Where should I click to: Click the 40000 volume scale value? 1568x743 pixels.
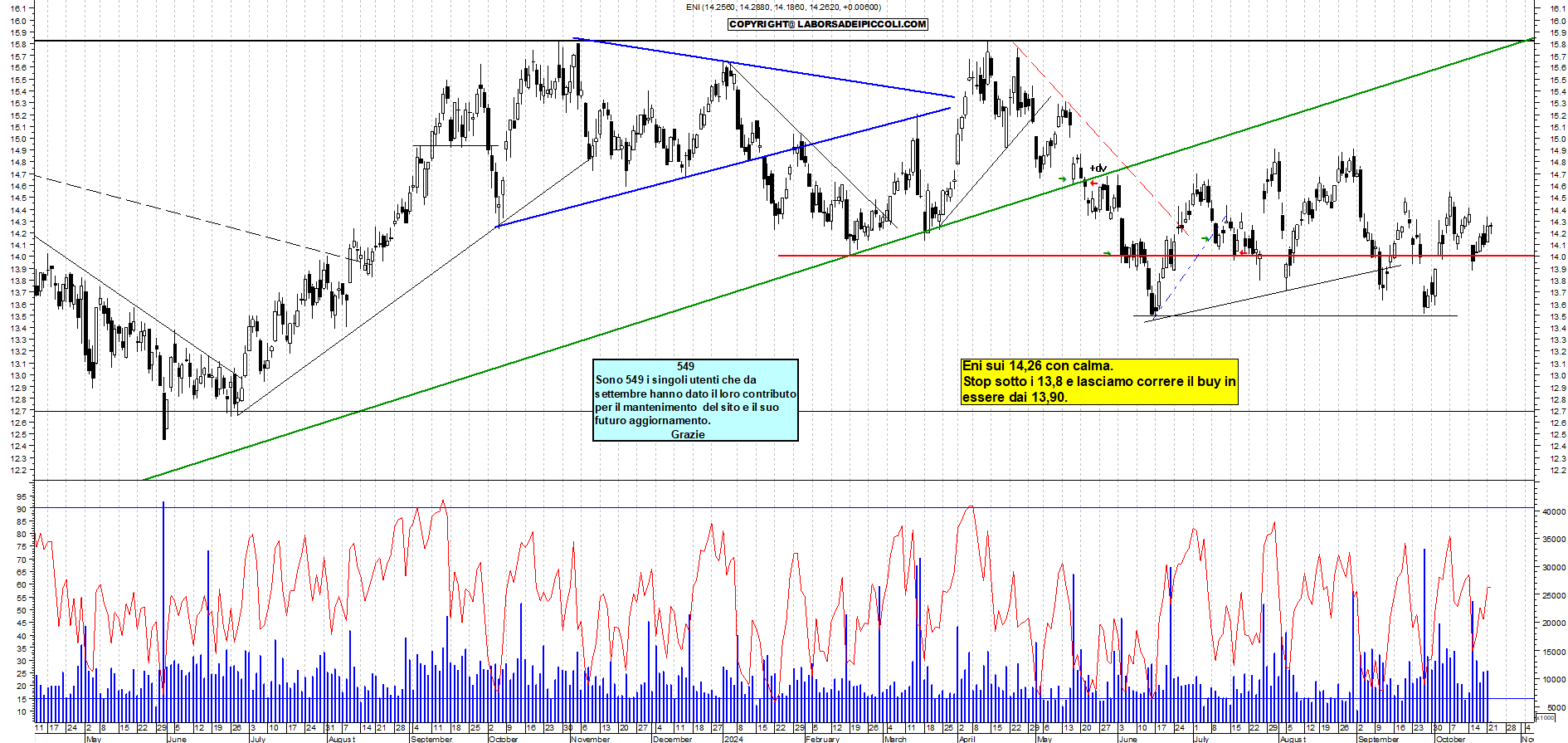click(1553, 512)
